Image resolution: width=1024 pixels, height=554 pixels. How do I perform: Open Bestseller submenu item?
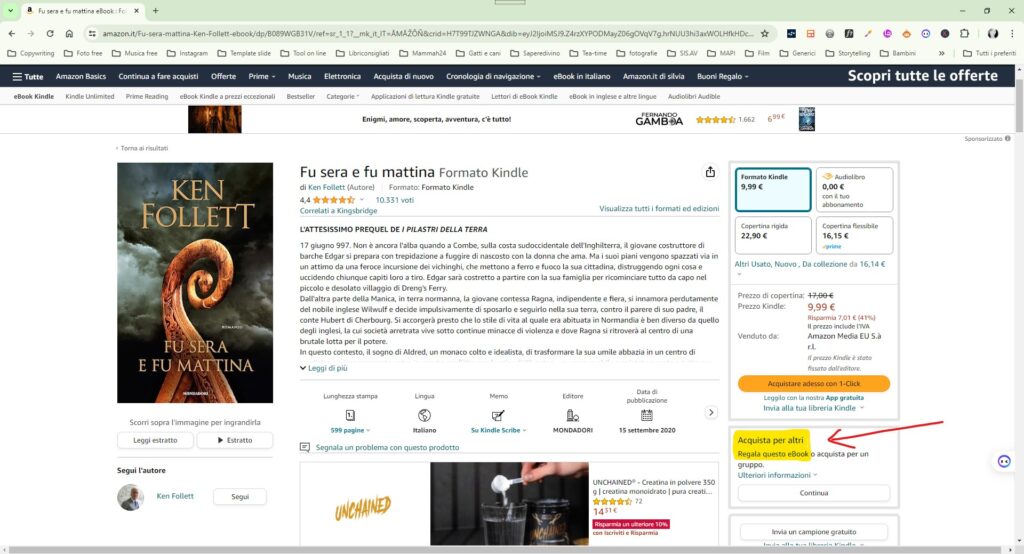(x=300, y=97)
